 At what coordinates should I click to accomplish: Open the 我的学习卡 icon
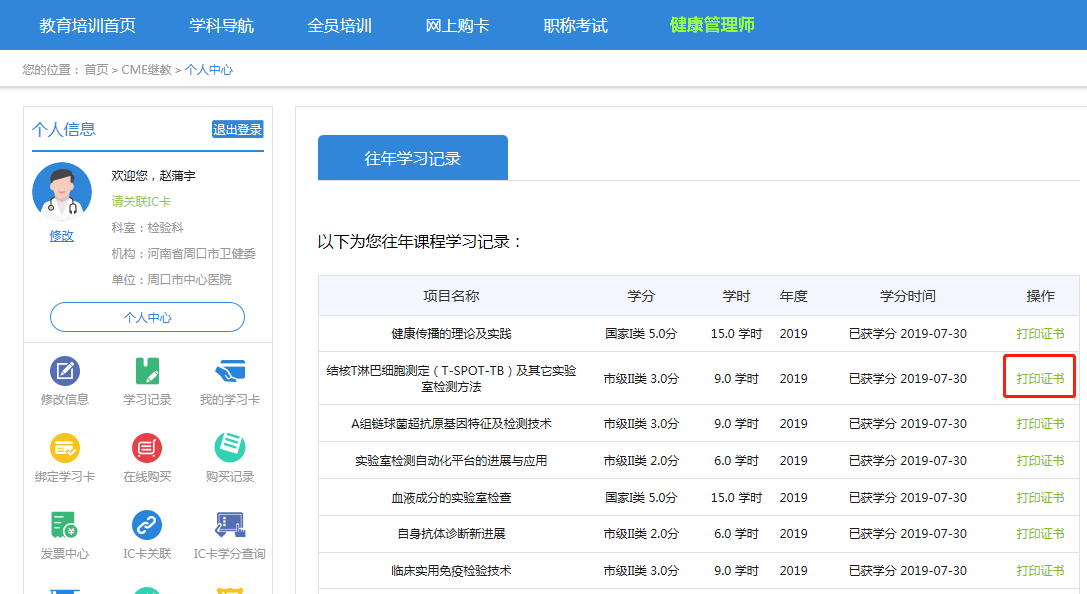pyautogui.click(x=229, y=372)
